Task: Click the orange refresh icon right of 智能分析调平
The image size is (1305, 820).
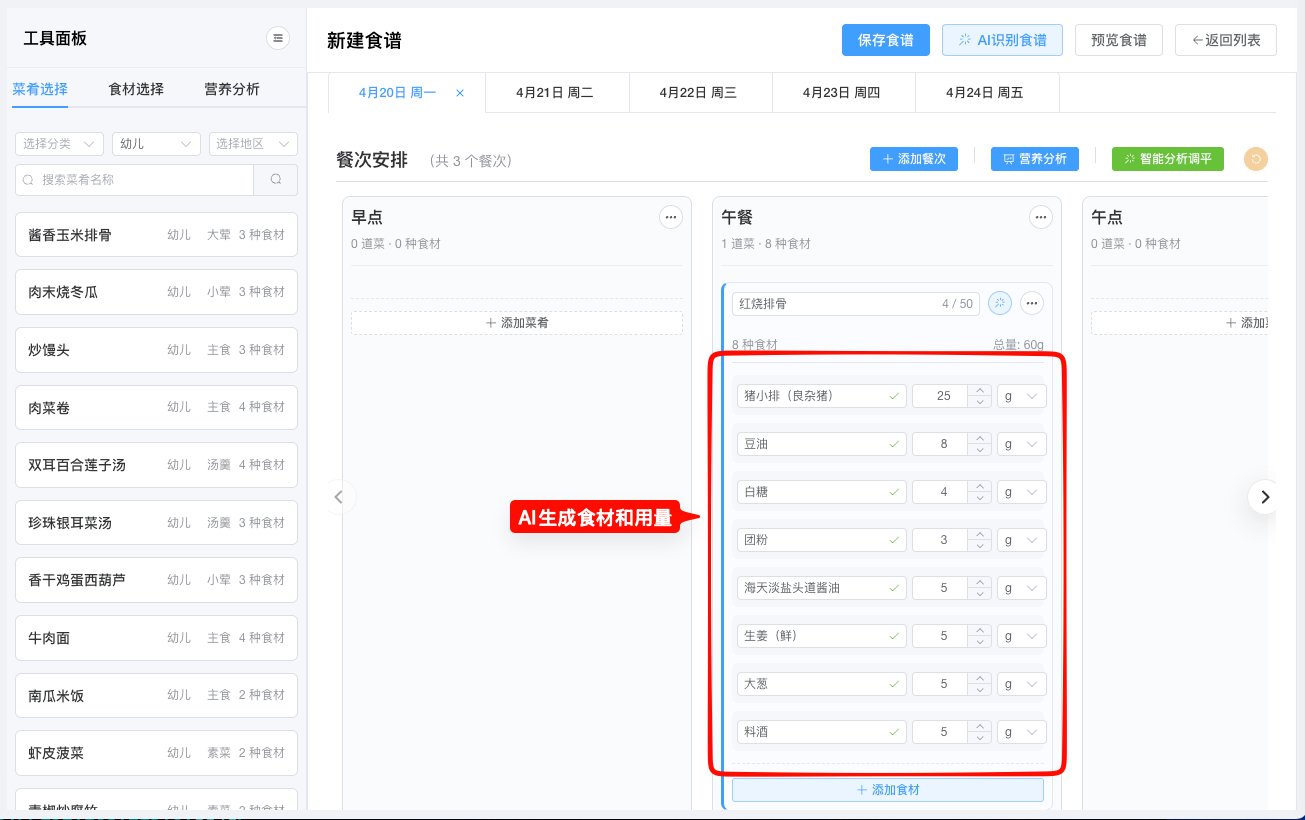Action: coord(1255,158)
